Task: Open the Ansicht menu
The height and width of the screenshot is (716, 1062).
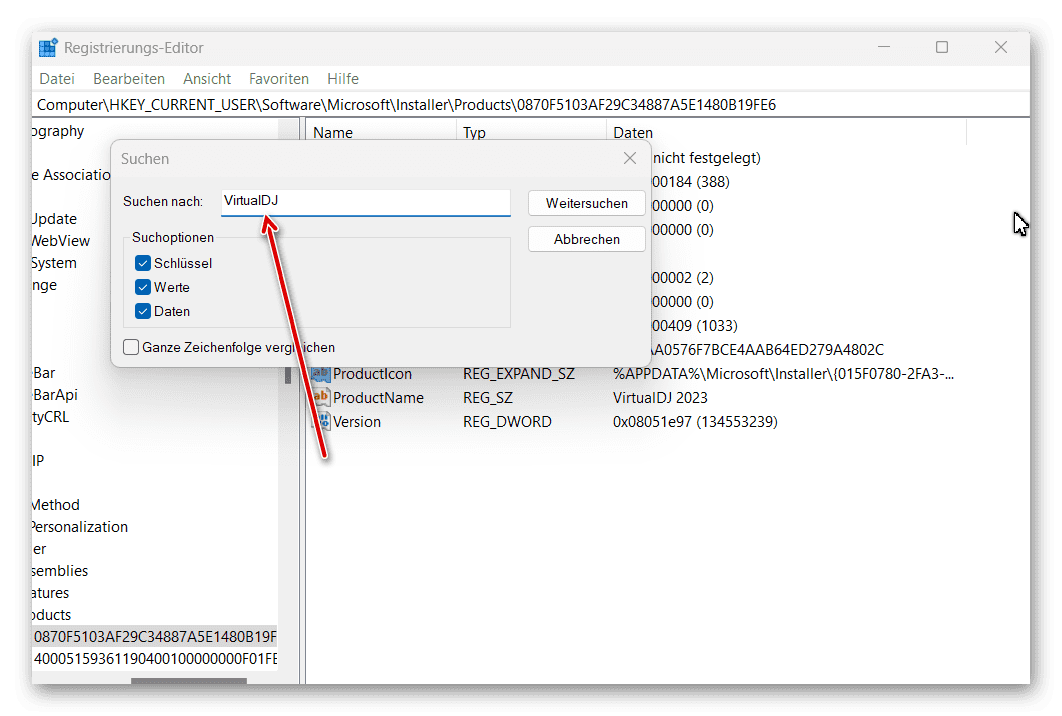Action: click(x=207, y=79)
